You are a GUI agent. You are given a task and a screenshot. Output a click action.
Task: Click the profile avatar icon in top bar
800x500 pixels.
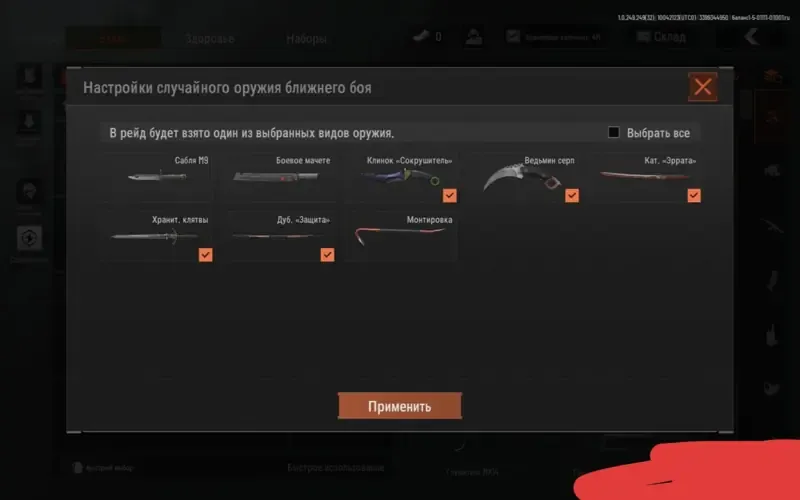pos(473,37)
